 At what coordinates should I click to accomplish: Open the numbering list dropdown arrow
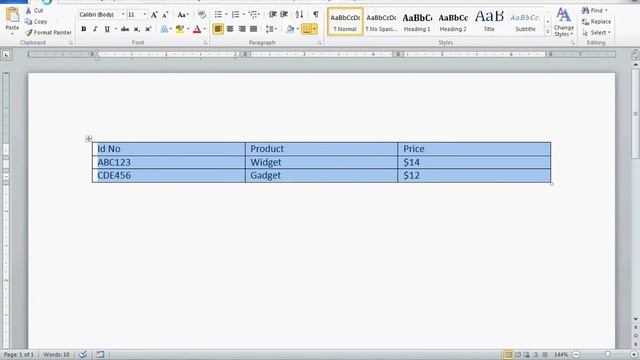pyautogui.click(x=244, y=15)
